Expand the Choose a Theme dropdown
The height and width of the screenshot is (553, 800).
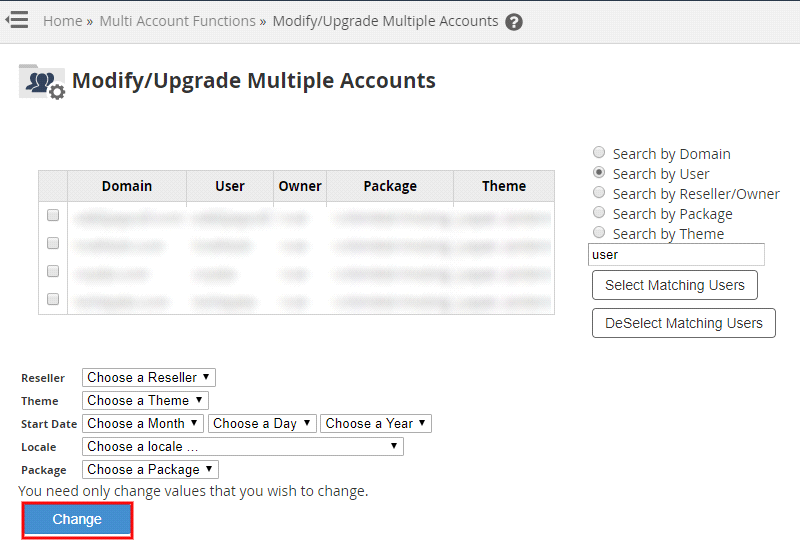[x=144, y=400]
